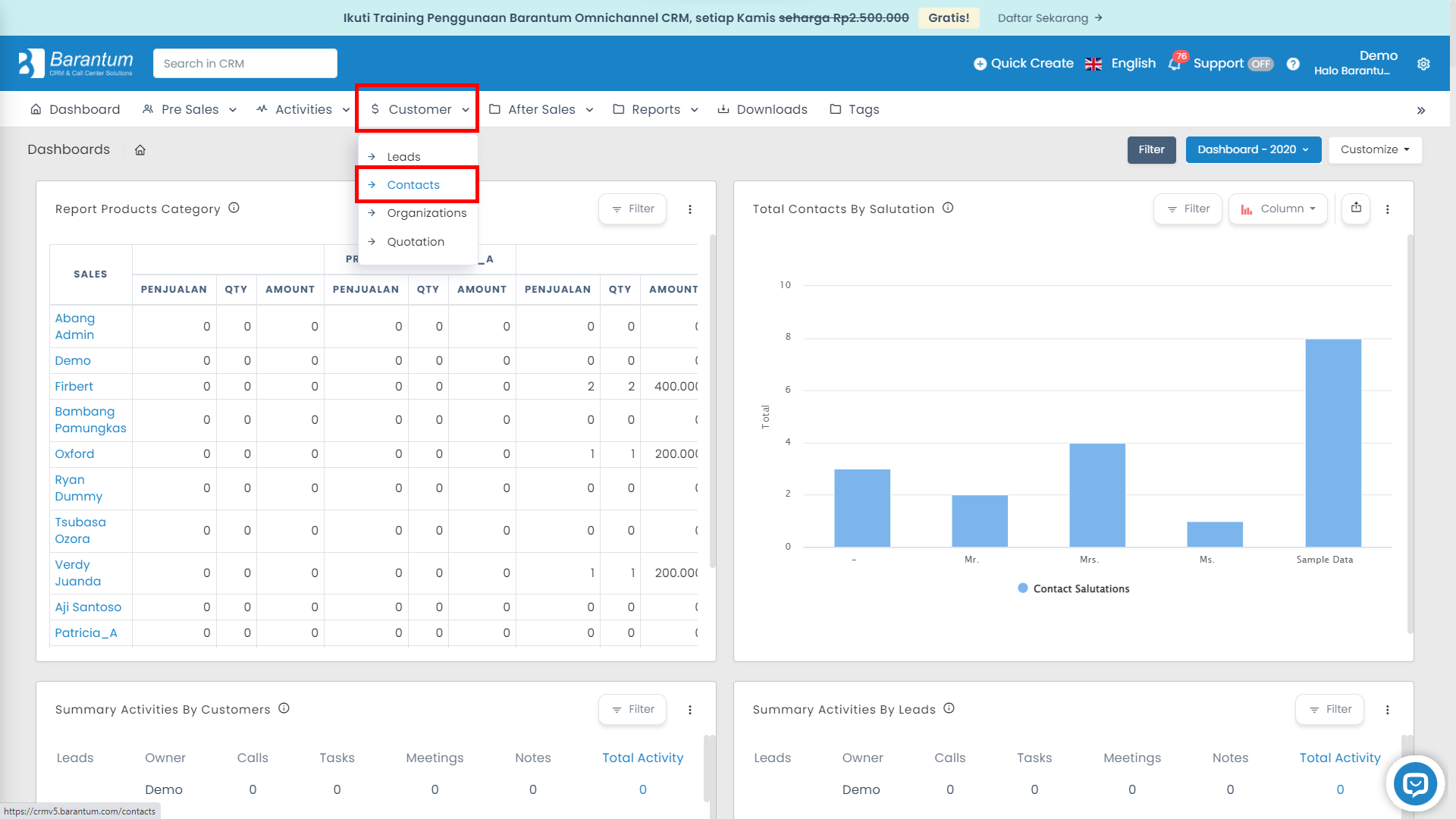Click Quick Create label
1456x819 pixels.
[x=1032, y=64]
